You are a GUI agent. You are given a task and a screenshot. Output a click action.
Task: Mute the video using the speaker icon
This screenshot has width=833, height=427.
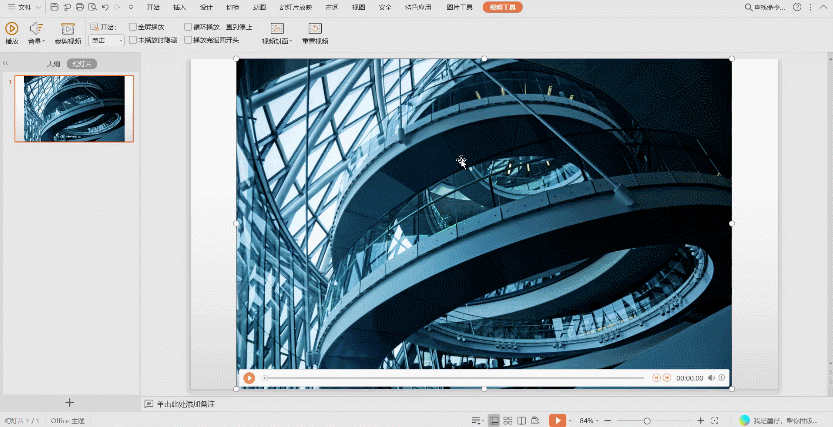pos(712,378)
